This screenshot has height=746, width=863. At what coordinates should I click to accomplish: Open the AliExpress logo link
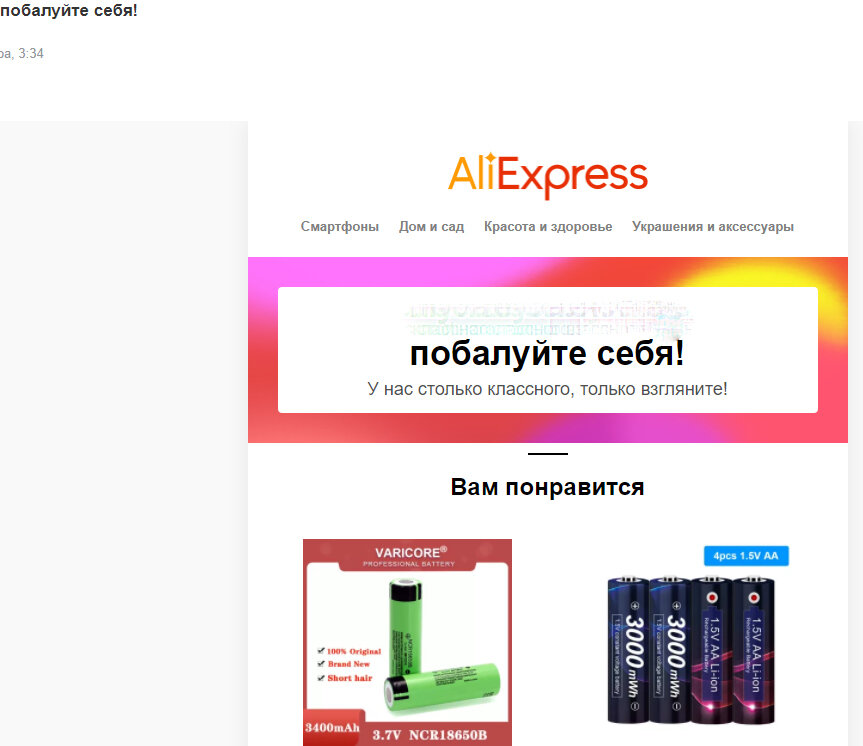tap(548, 175)
